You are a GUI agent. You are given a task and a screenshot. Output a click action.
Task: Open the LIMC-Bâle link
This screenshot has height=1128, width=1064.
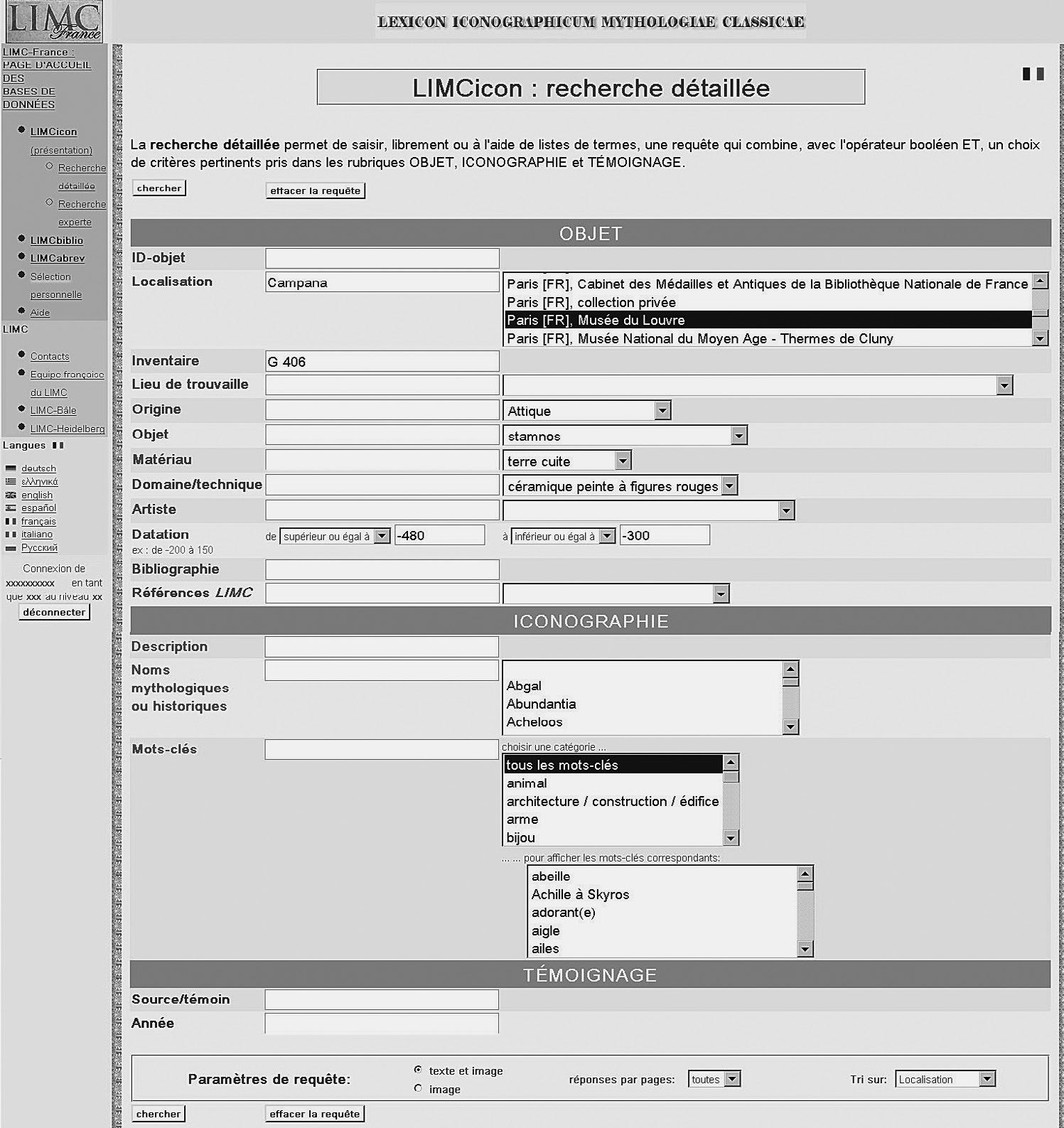[x=53, y=410]
